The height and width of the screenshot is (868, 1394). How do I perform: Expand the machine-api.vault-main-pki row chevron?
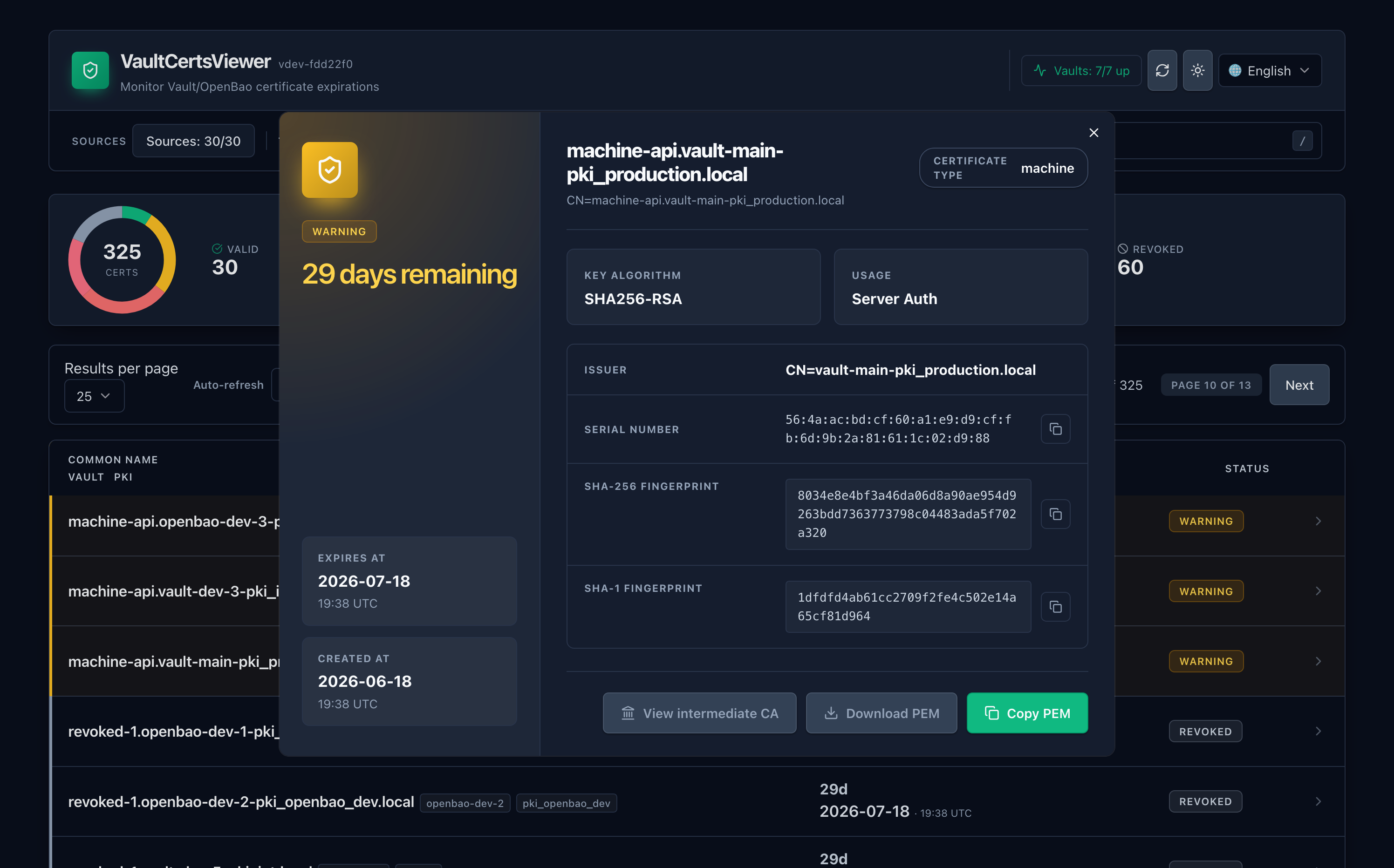[x=1318, y=661]
